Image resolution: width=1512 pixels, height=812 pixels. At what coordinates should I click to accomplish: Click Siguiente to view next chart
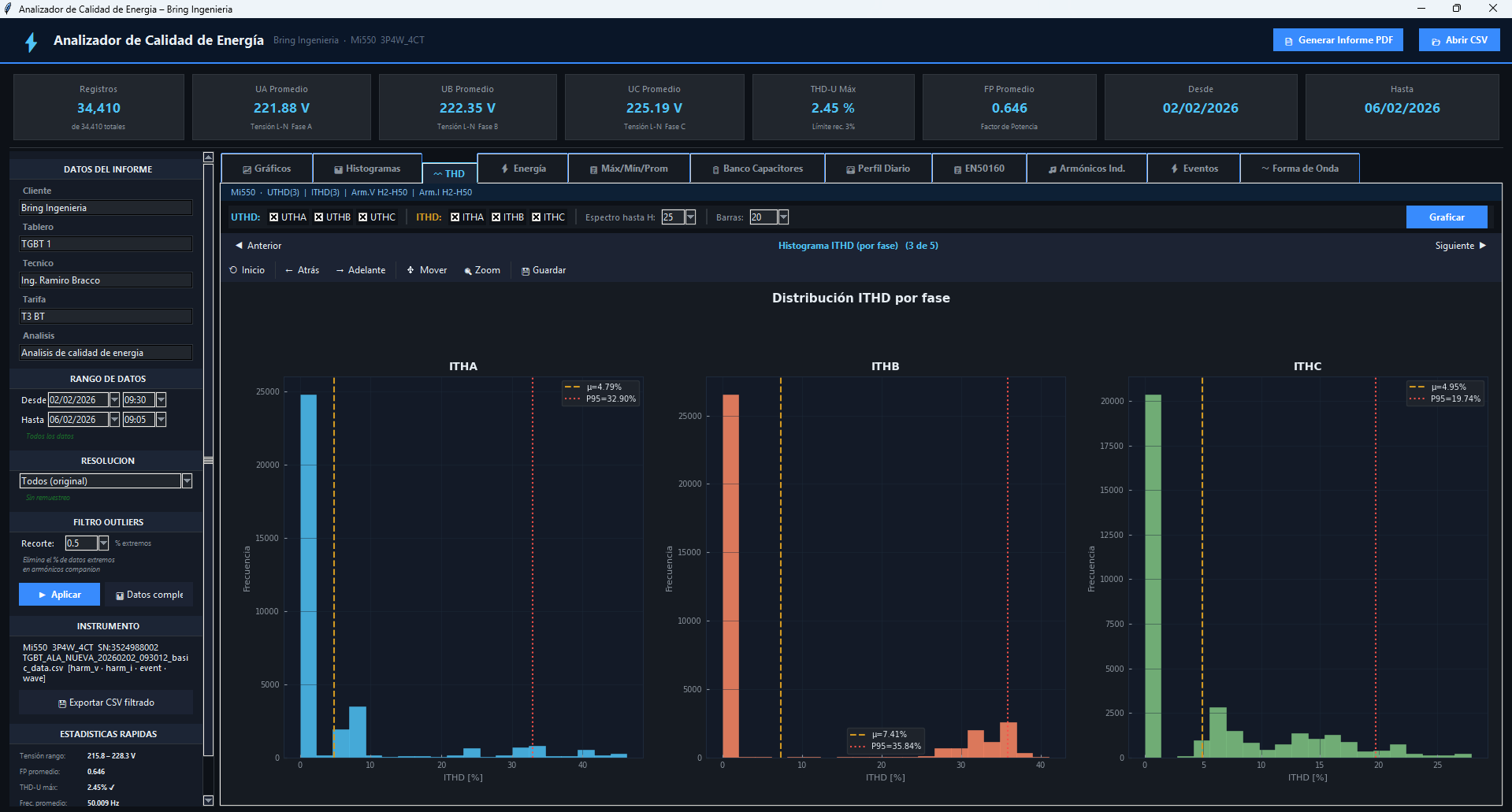[x=1460, y=246]
